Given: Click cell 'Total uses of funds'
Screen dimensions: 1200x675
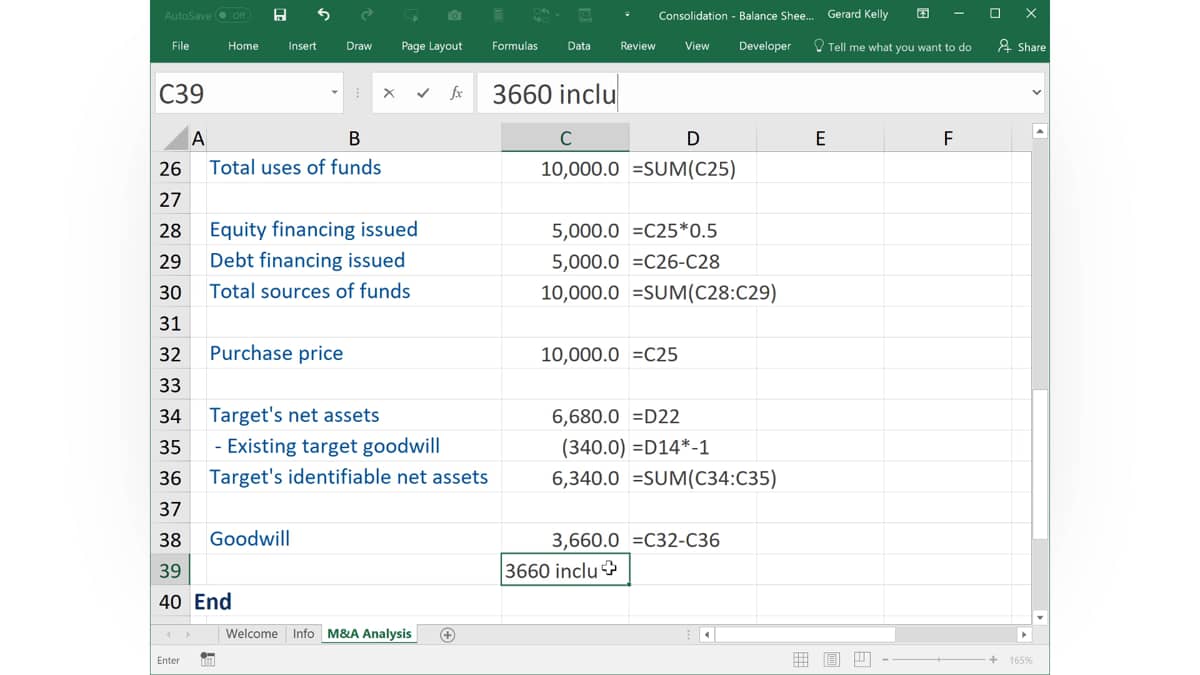Looking at the screenshot, I should [x=295, y=168].
